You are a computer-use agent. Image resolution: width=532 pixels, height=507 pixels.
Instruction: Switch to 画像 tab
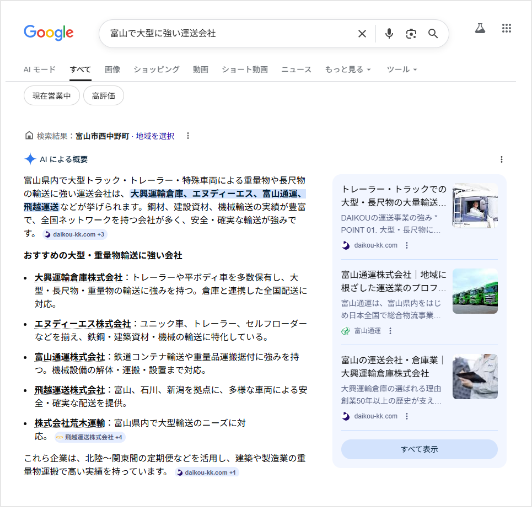click(x=112, y=70)
